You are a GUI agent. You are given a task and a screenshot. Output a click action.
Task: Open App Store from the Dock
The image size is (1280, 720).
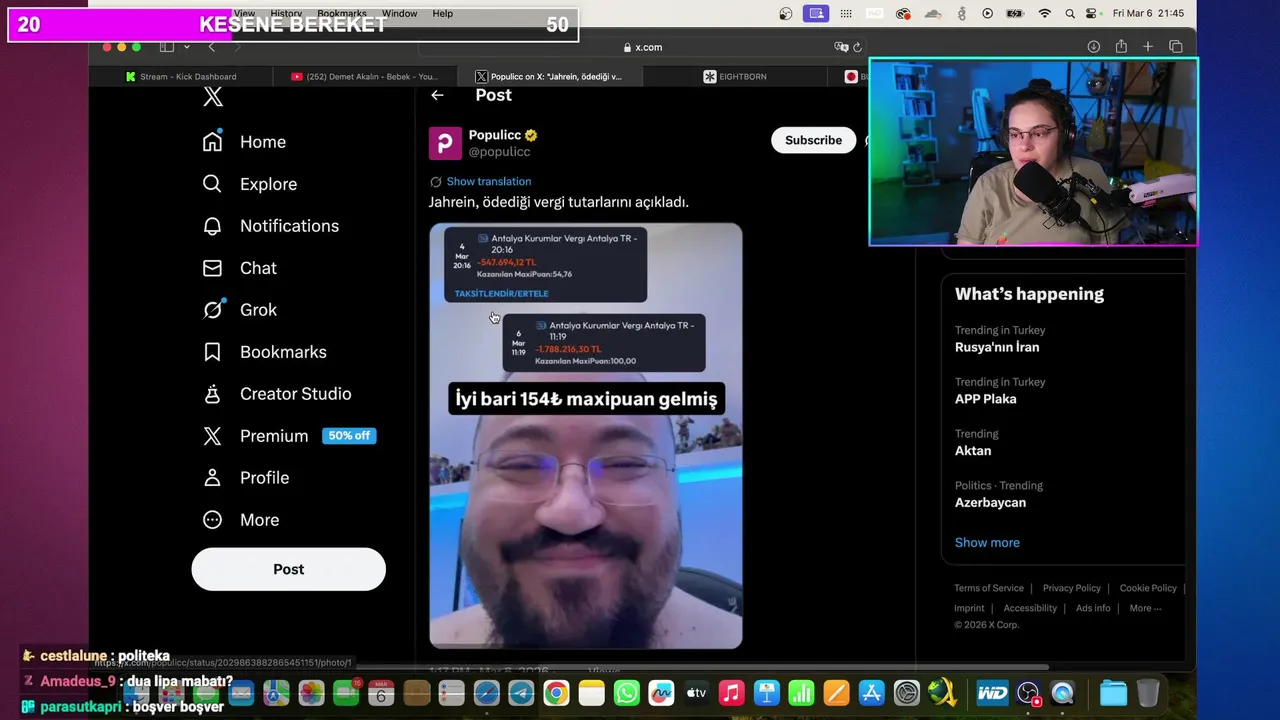[871, 693]
